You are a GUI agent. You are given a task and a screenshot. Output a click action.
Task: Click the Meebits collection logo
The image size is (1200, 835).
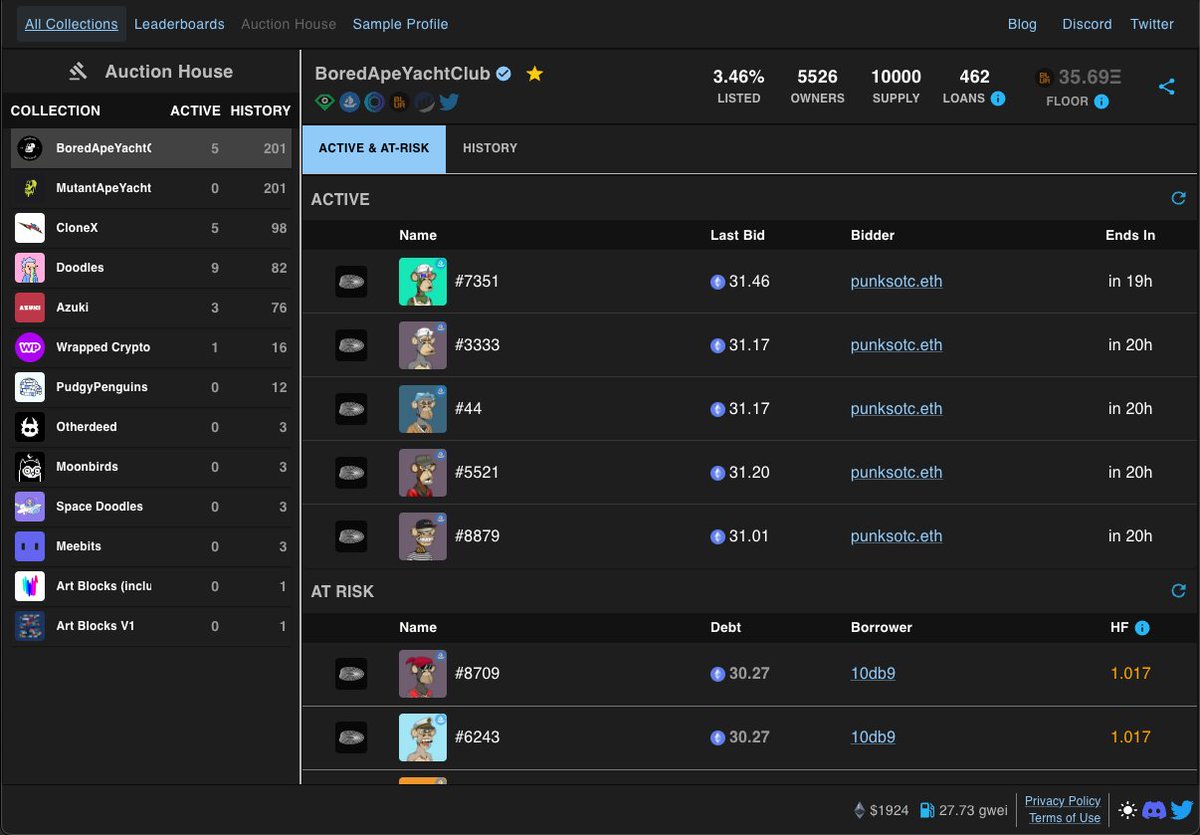click(x=30, y=546)
